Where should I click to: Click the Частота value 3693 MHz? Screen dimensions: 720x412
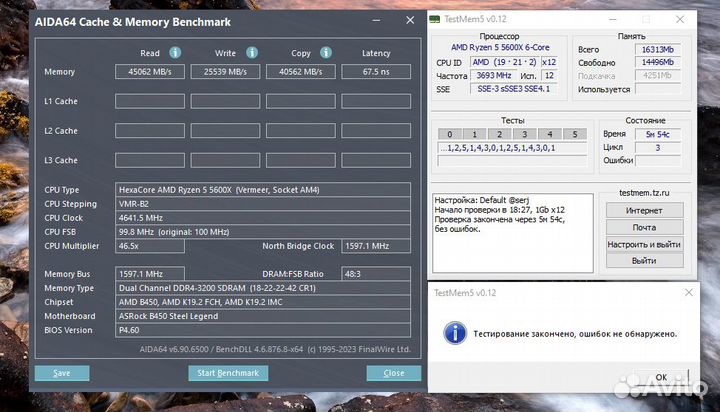click(x=494, y=75)
